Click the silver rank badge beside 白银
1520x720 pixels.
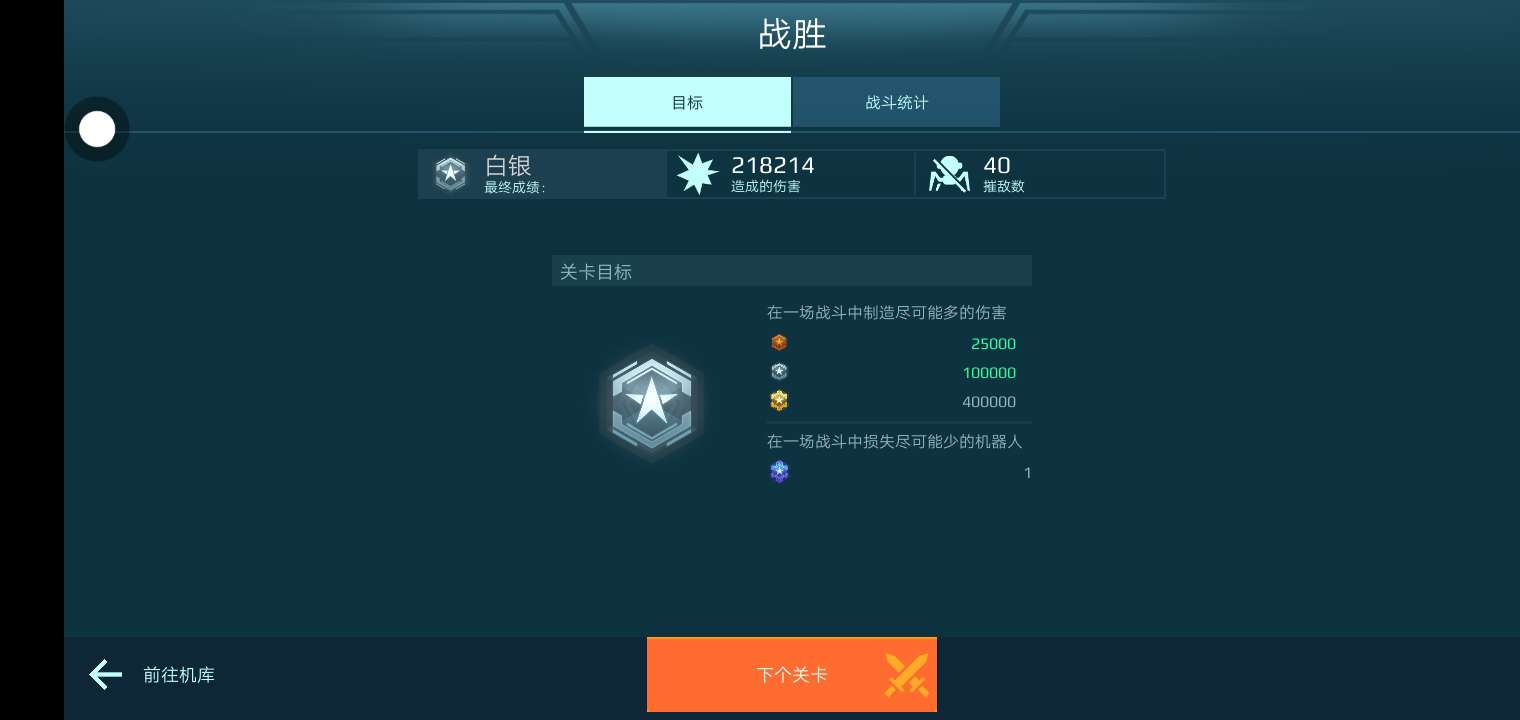(x=450, y=174)
